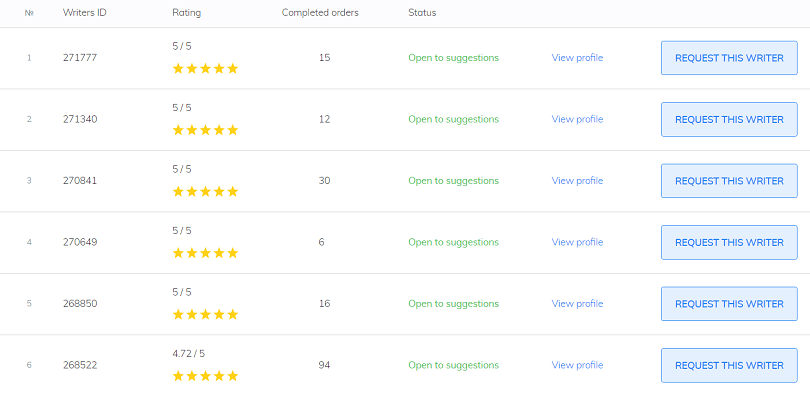Viewport: 810px width, 395px height.
Task: Open View profile link for writer 271340
Action: tap(577, 119)
